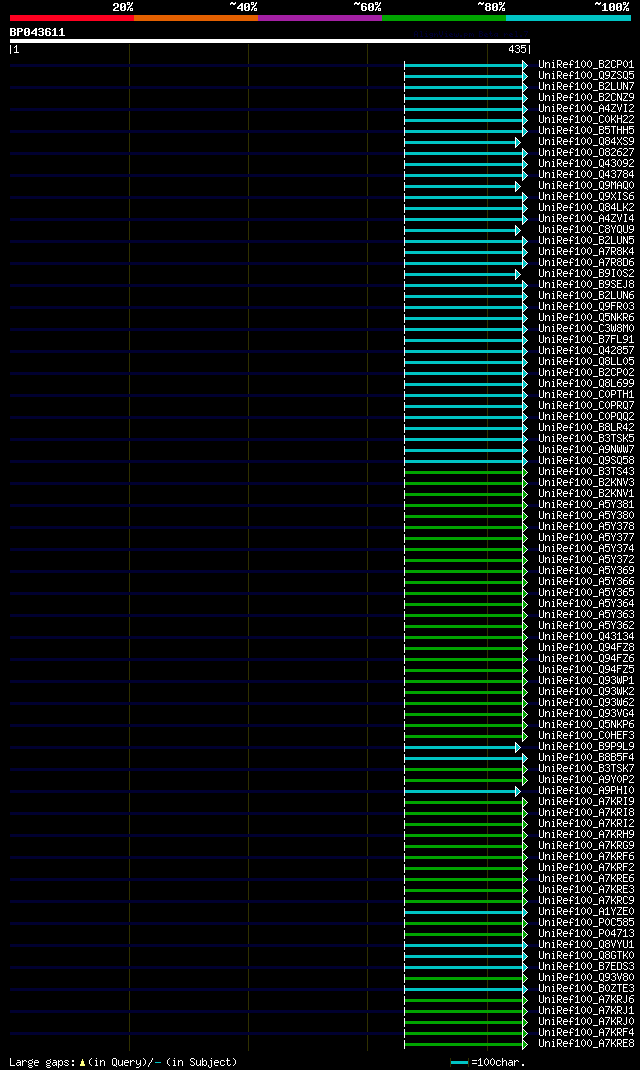The image size is (640, 1070).
Task: Click the green alignment bar for UniRef100_A7KRF4
Action: pos(466,1033)
